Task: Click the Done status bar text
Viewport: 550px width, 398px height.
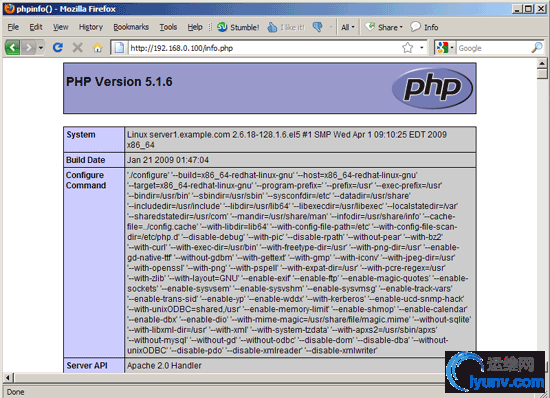Action: click(16, 392)
